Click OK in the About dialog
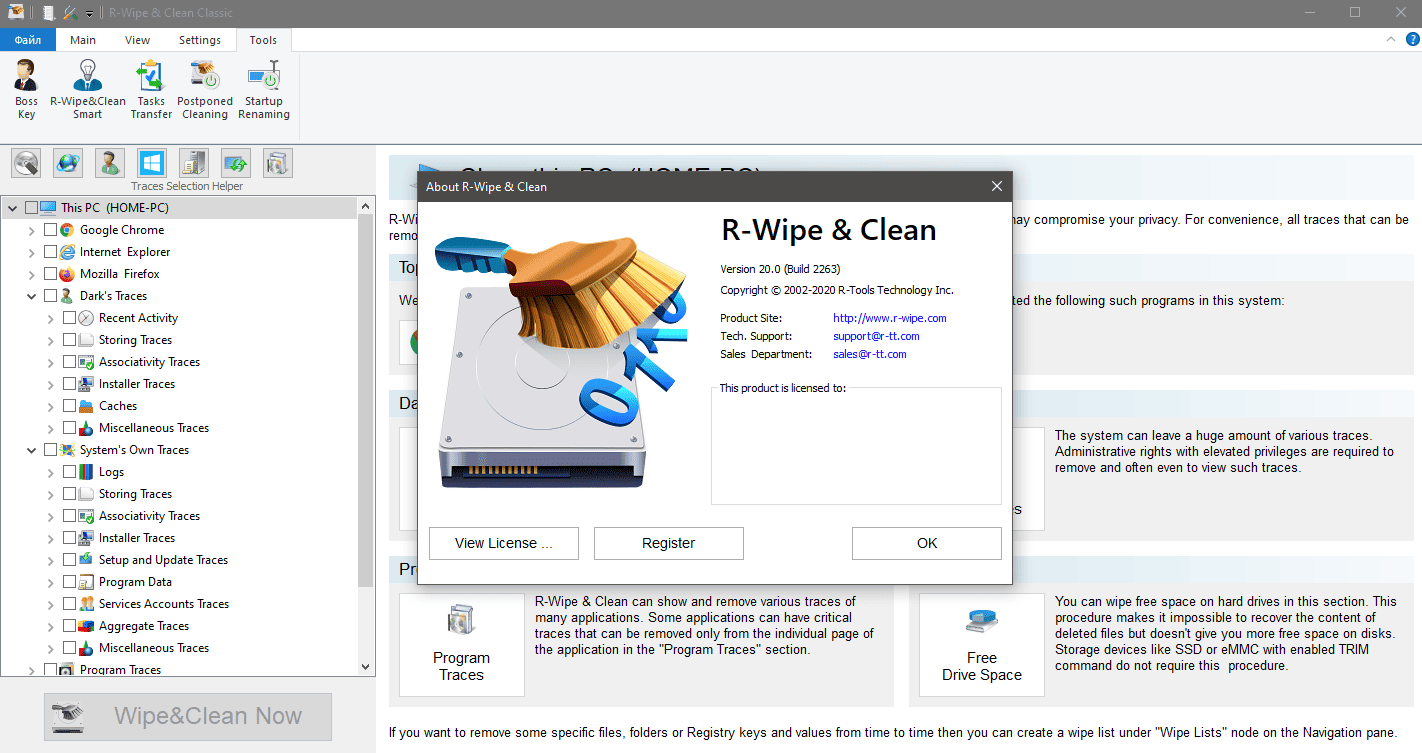The width and height of the screenshot is (1422, 753). (x=927, y=543)
